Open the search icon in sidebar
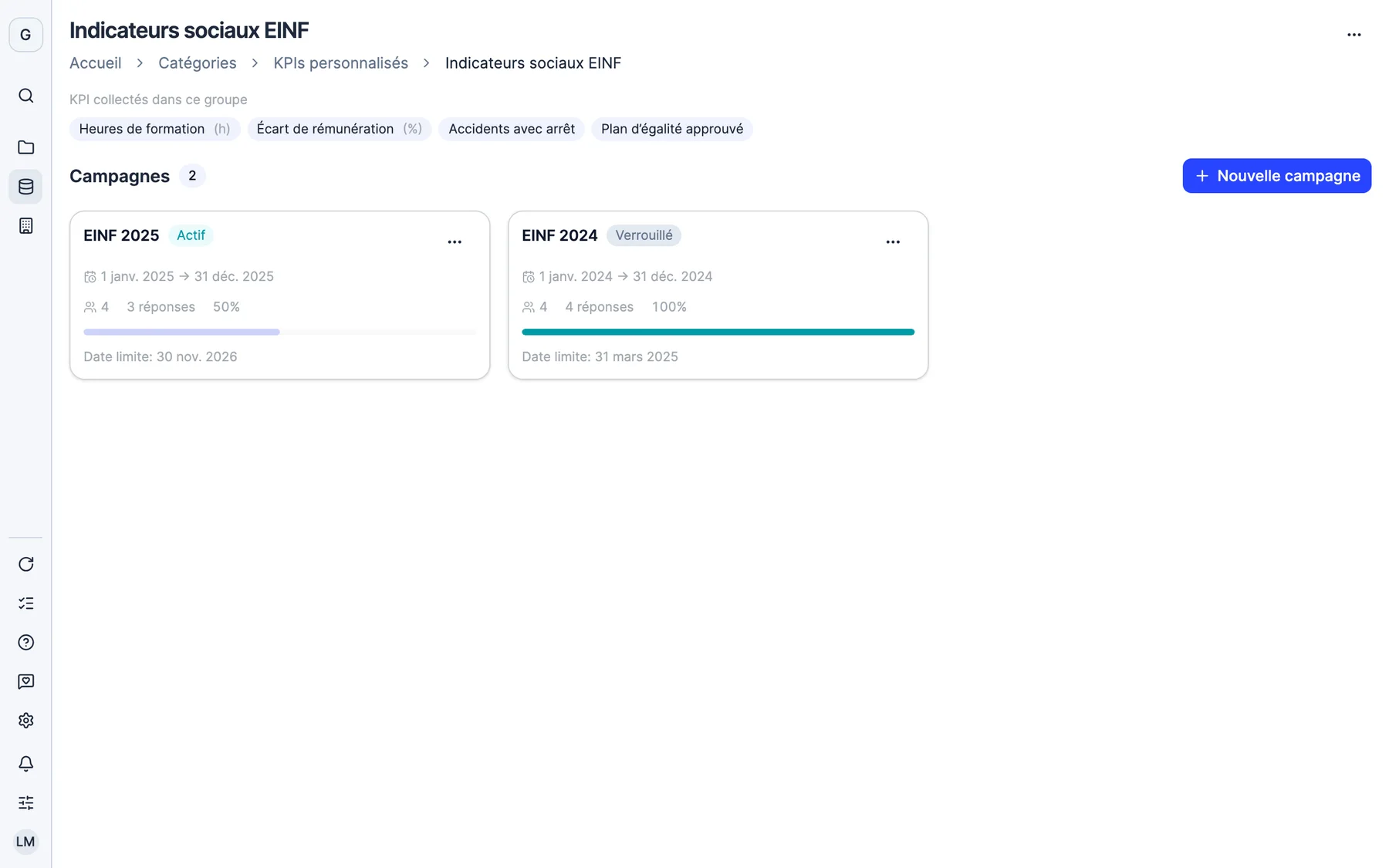Image resolution: width=1389 pixels, height=868 pixels. [x=25, y=96]
